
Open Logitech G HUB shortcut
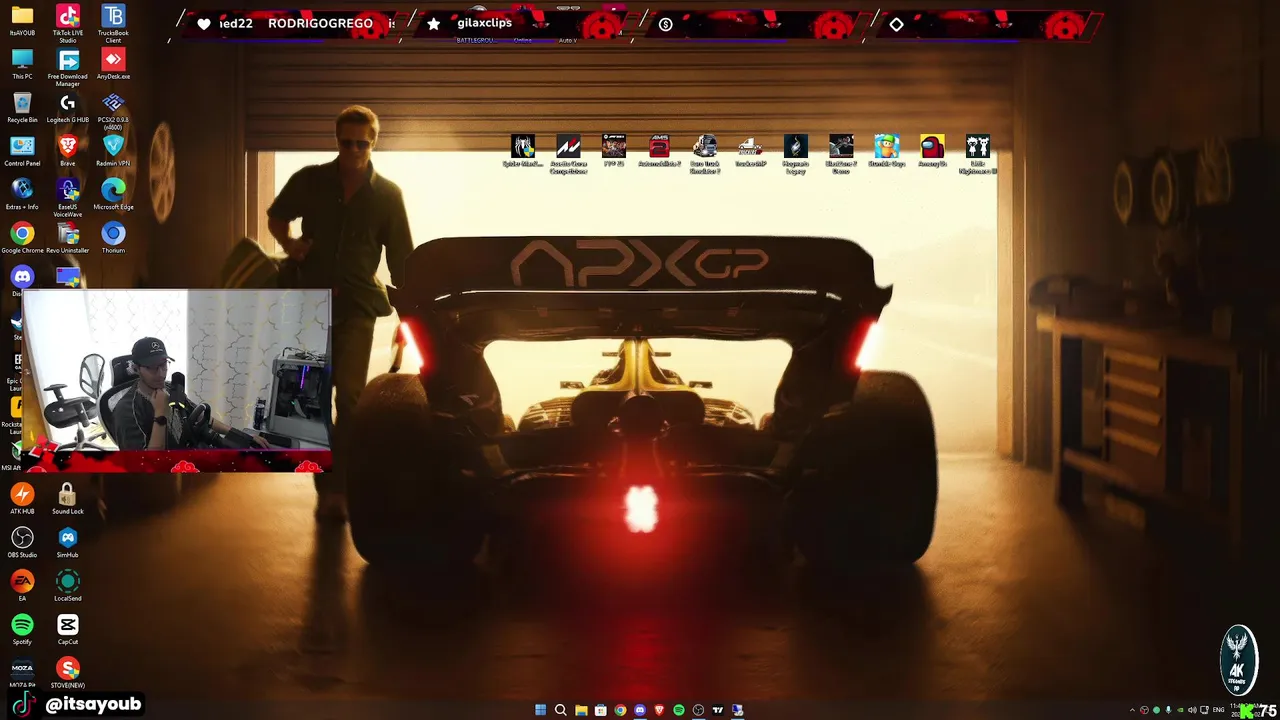(68, 107)
